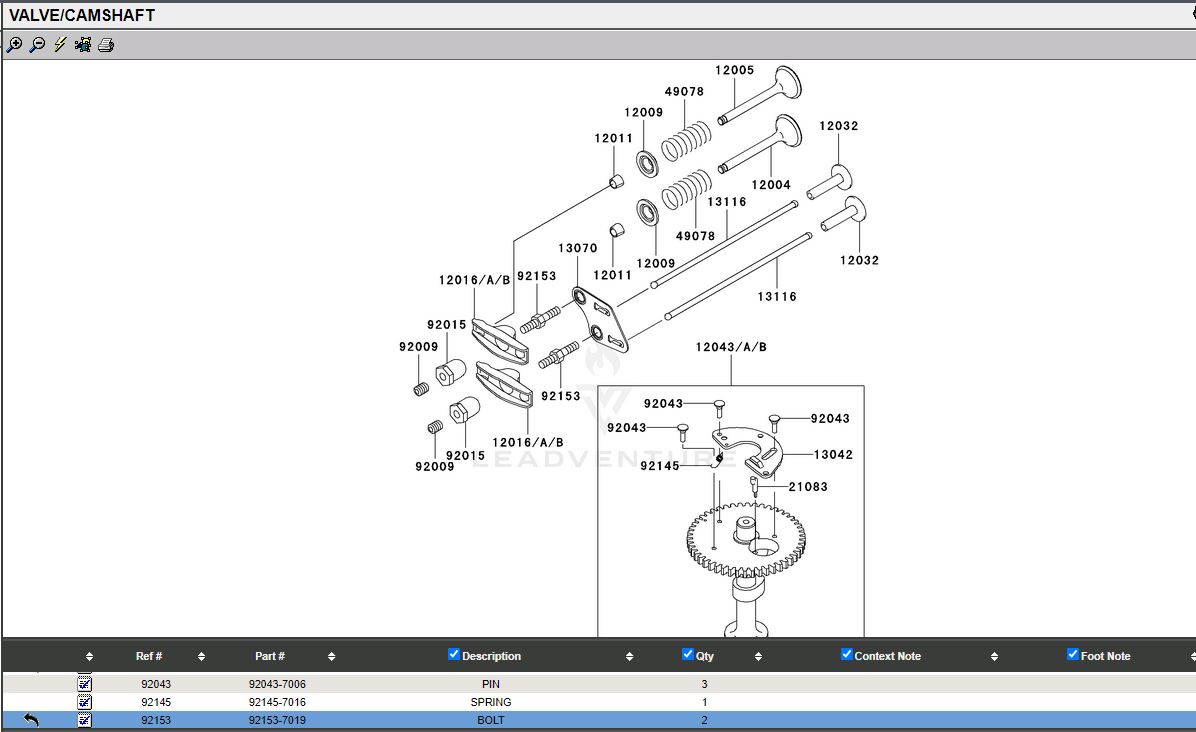Screen dimensions: 1196x732
Task: Disable the Context Note column checkbox
Action: point(847,655)
